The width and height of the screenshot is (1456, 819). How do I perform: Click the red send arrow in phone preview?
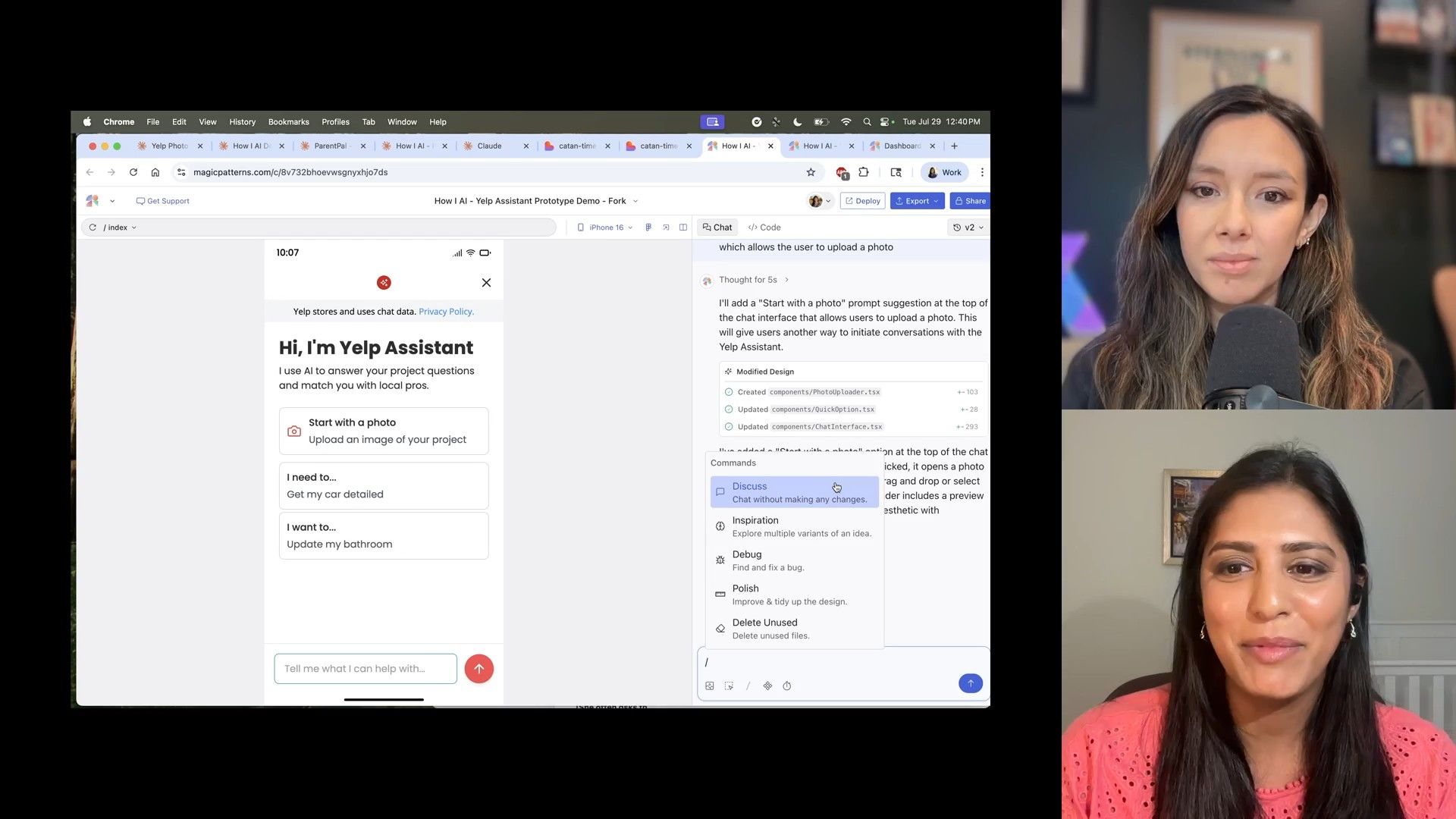point(479,669)
